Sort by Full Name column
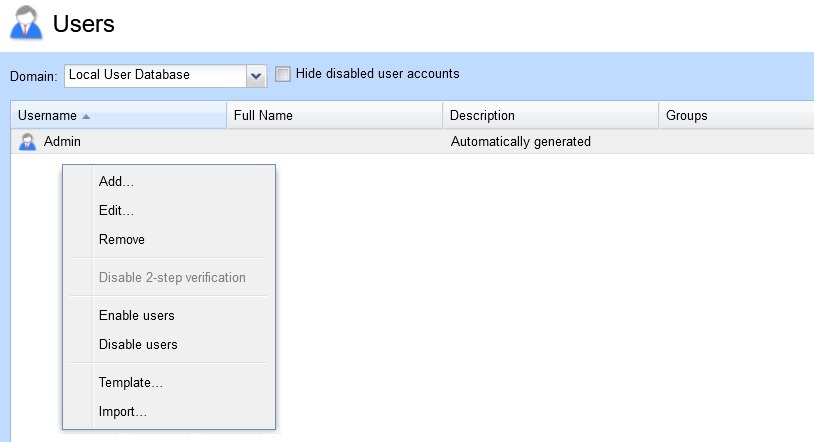Screen dimensions: 814x442 263,116
